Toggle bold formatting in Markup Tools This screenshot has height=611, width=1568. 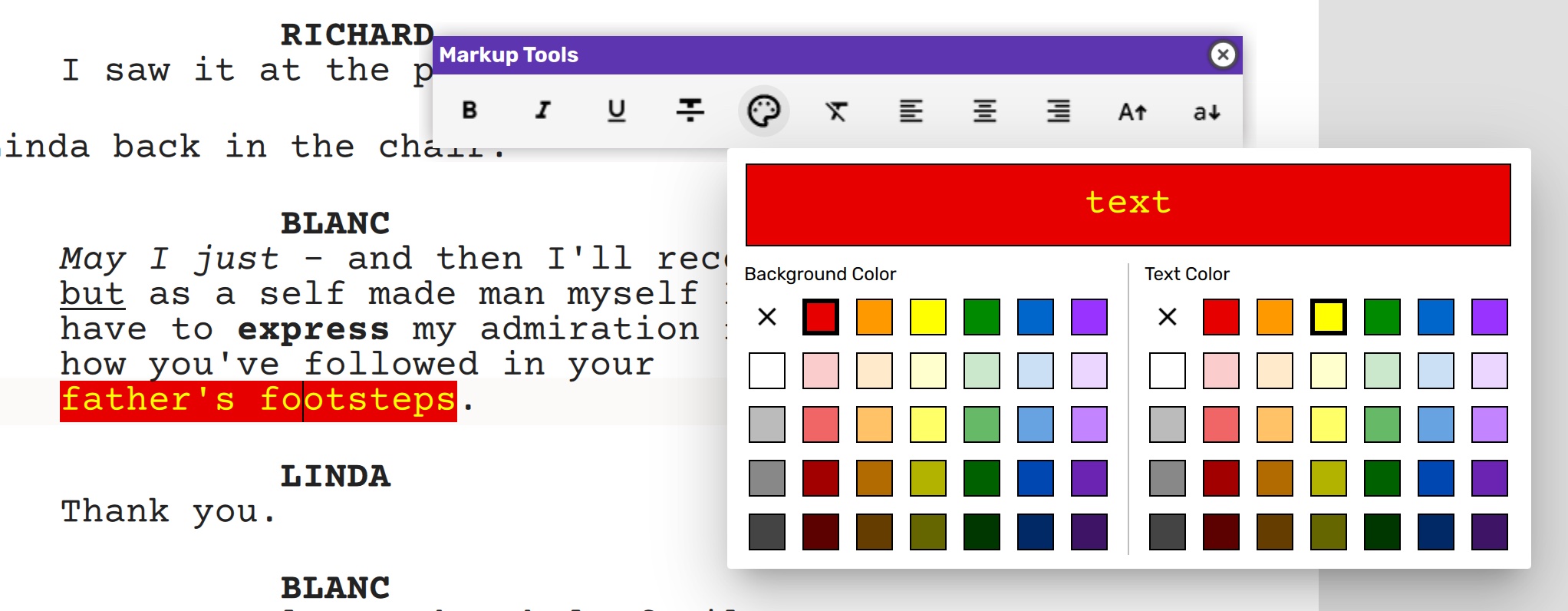pos(469,111)
